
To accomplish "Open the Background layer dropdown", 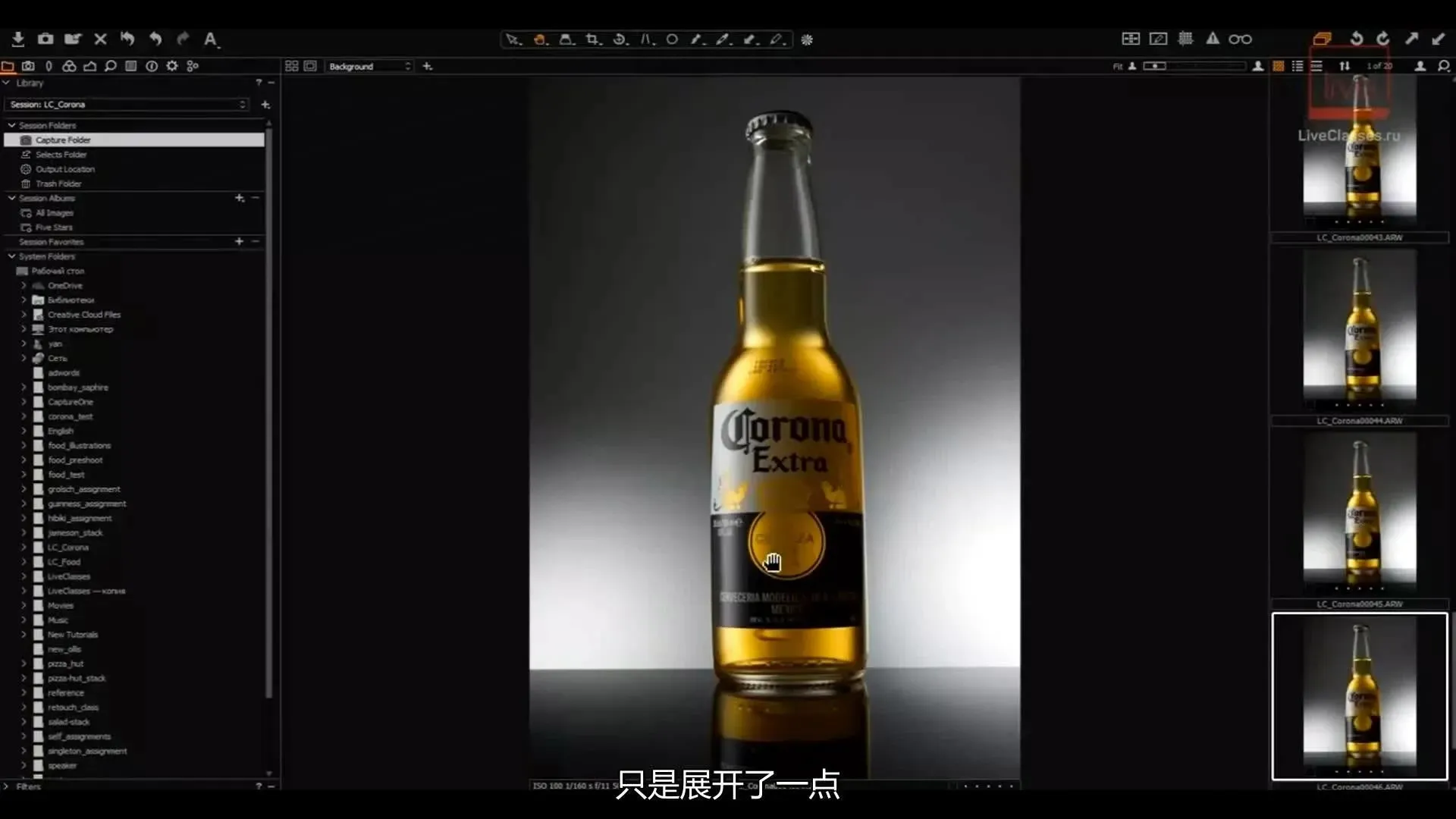I will (x=369, y=67).
